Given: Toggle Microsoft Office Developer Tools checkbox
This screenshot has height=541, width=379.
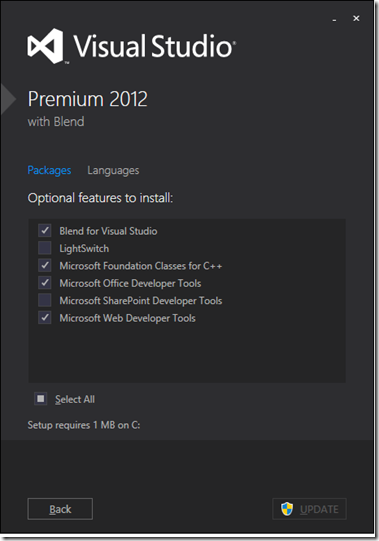Looking at the screenshot, I should 45,283.
